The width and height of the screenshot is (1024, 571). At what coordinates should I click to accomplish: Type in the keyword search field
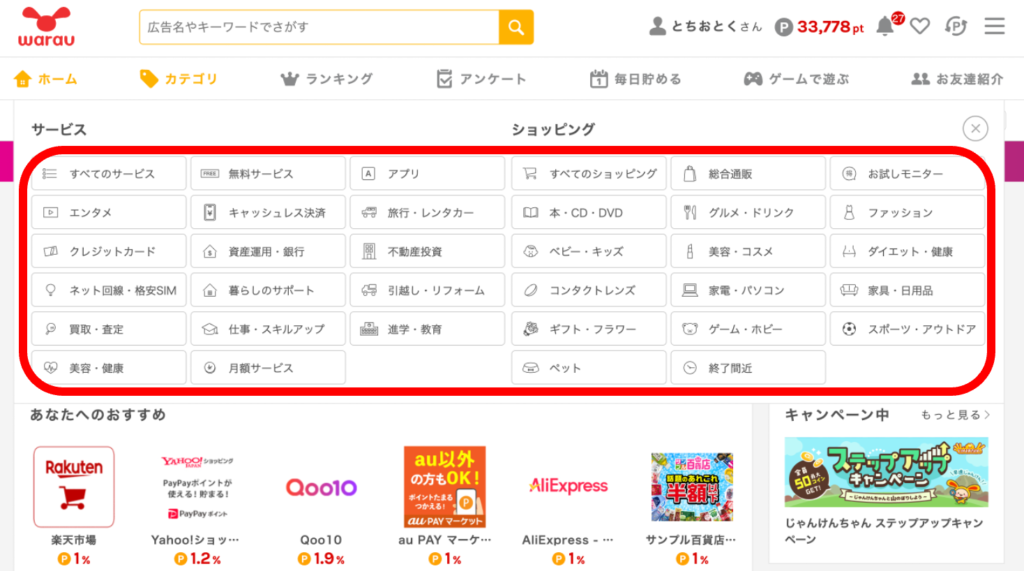pyautogui.click(x=318, y=27)
